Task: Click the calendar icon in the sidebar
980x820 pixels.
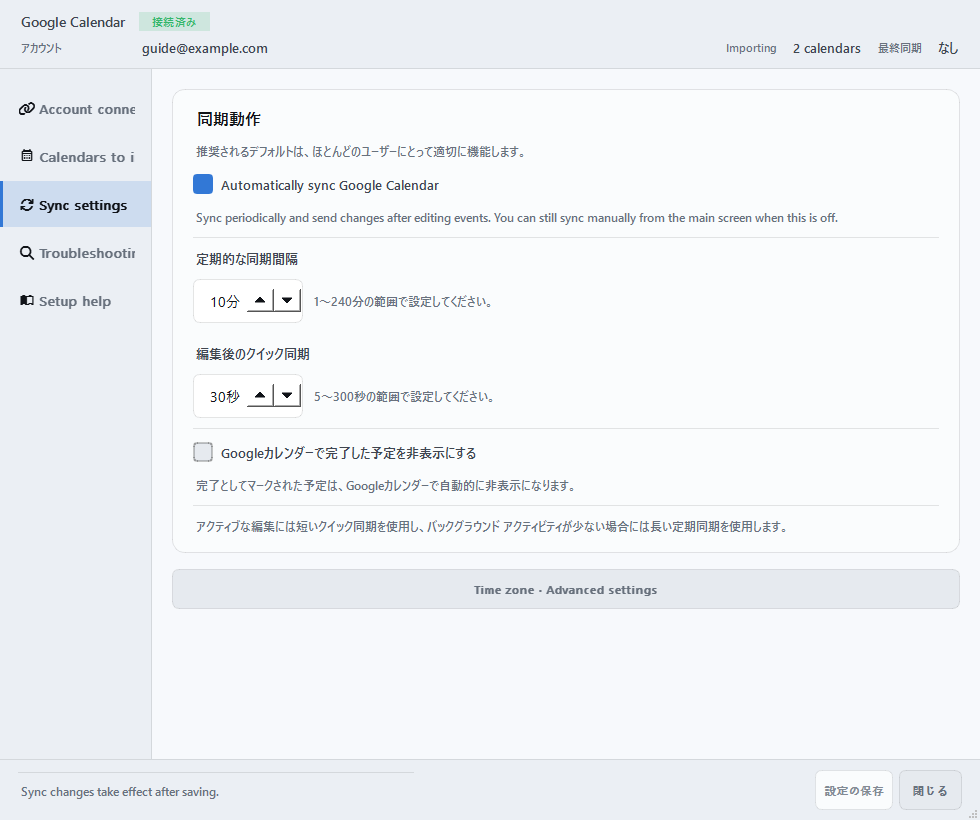Action: (27, 156)
